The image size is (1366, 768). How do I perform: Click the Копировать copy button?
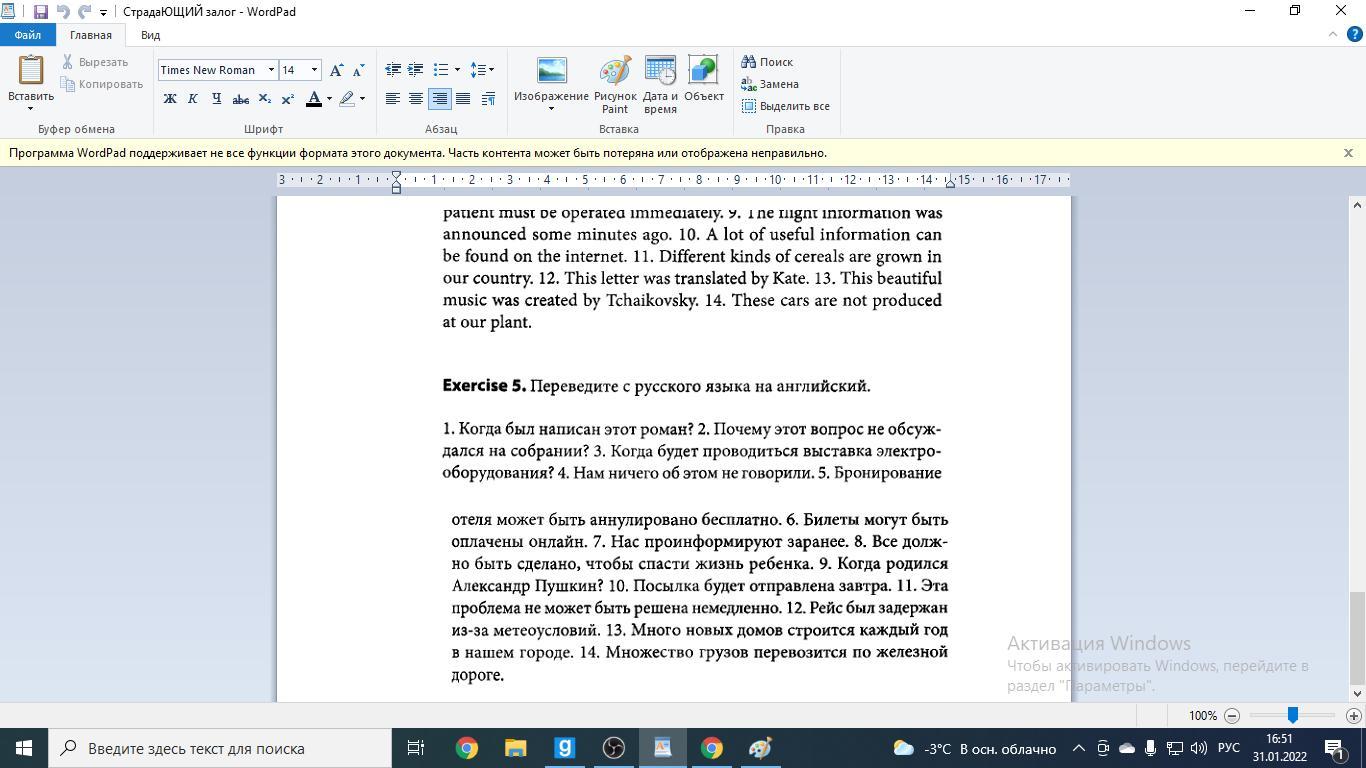(x=102, y=84)
